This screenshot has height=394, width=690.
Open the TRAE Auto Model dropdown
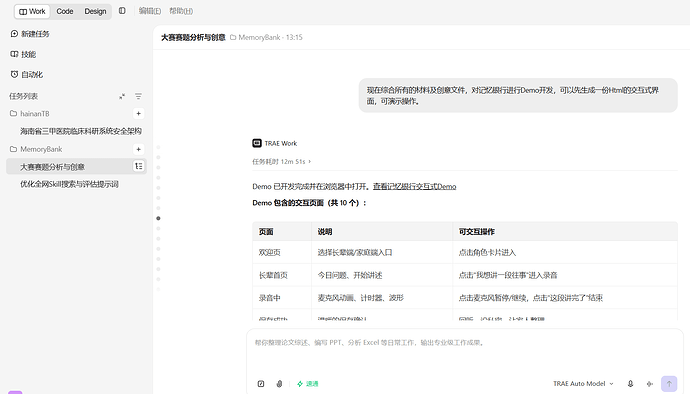583,384
